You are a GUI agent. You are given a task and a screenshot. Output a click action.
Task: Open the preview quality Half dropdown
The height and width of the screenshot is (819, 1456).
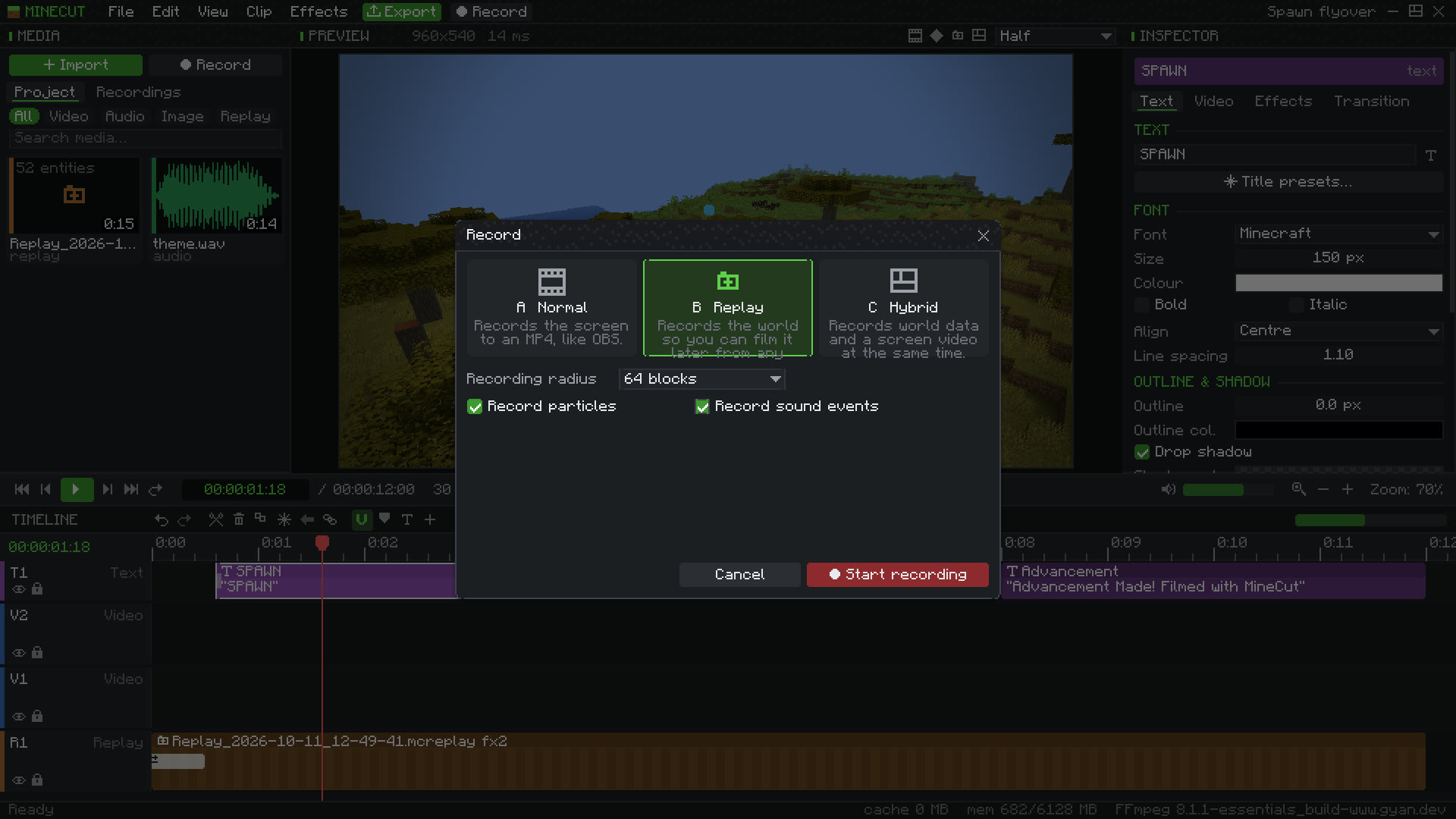[1056, 36]
